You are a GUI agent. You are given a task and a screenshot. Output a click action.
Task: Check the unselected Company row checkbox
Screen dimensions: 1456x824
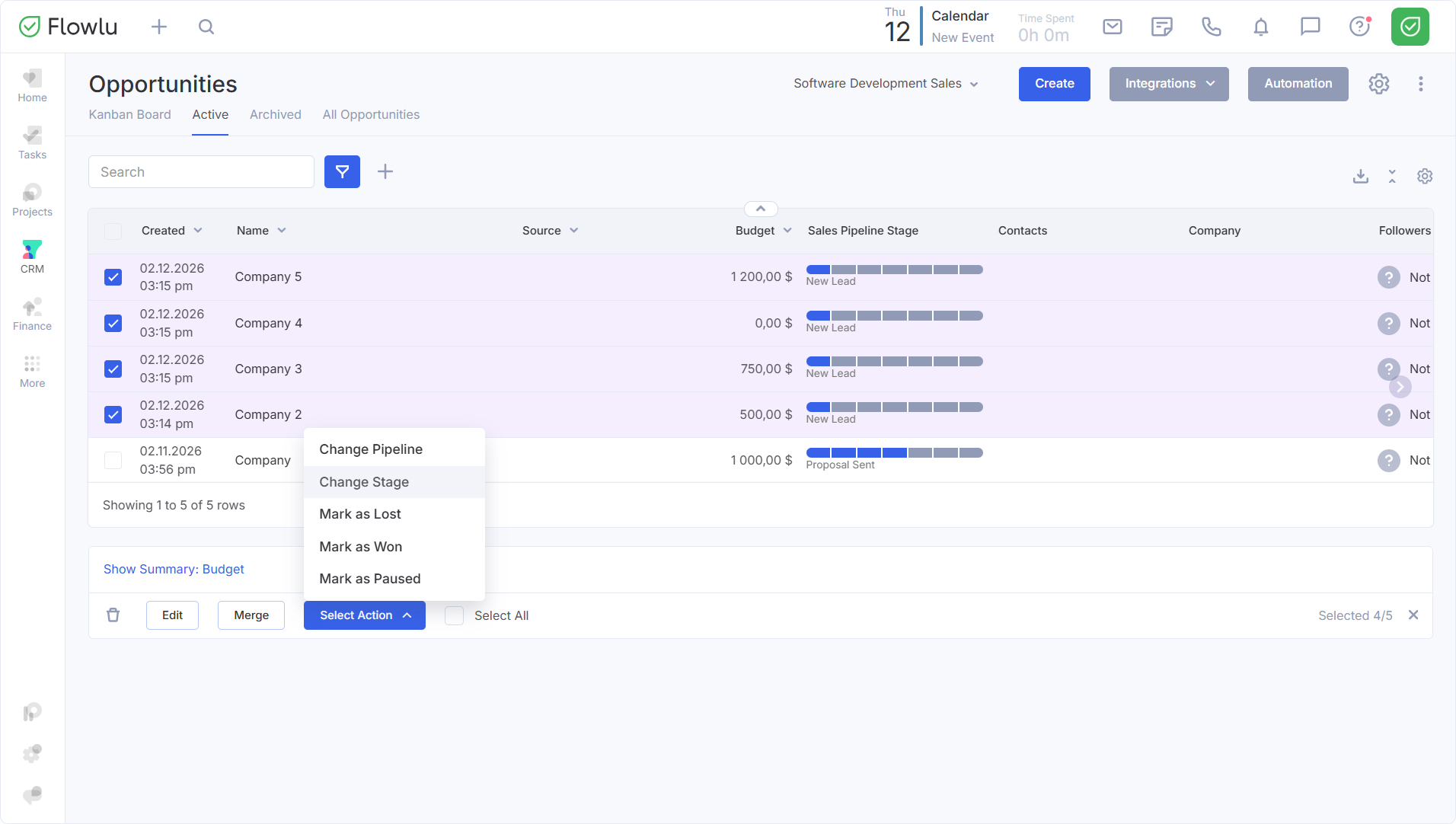coord(113,460)
